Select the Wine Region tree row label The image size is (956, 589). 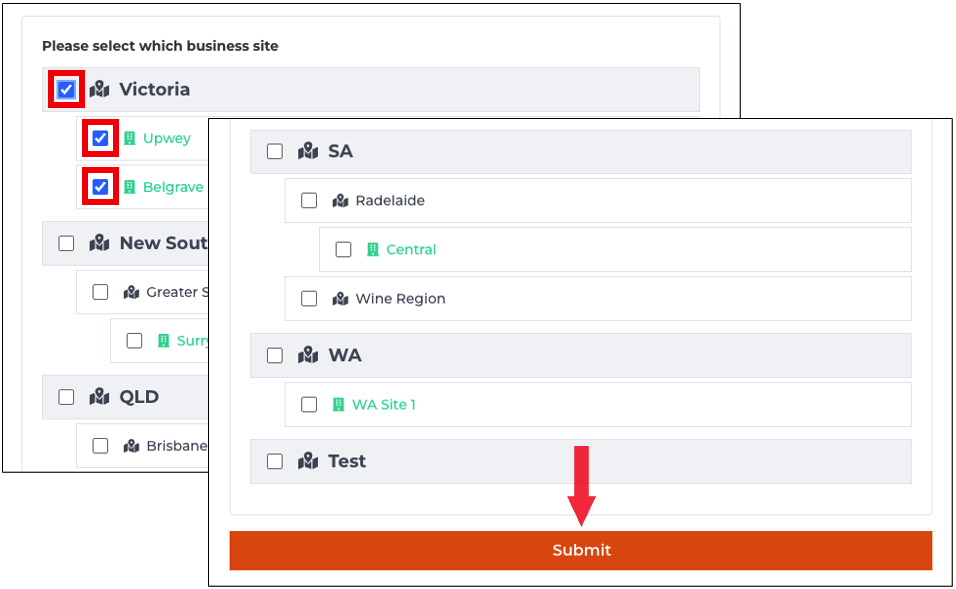pos(400,299)
